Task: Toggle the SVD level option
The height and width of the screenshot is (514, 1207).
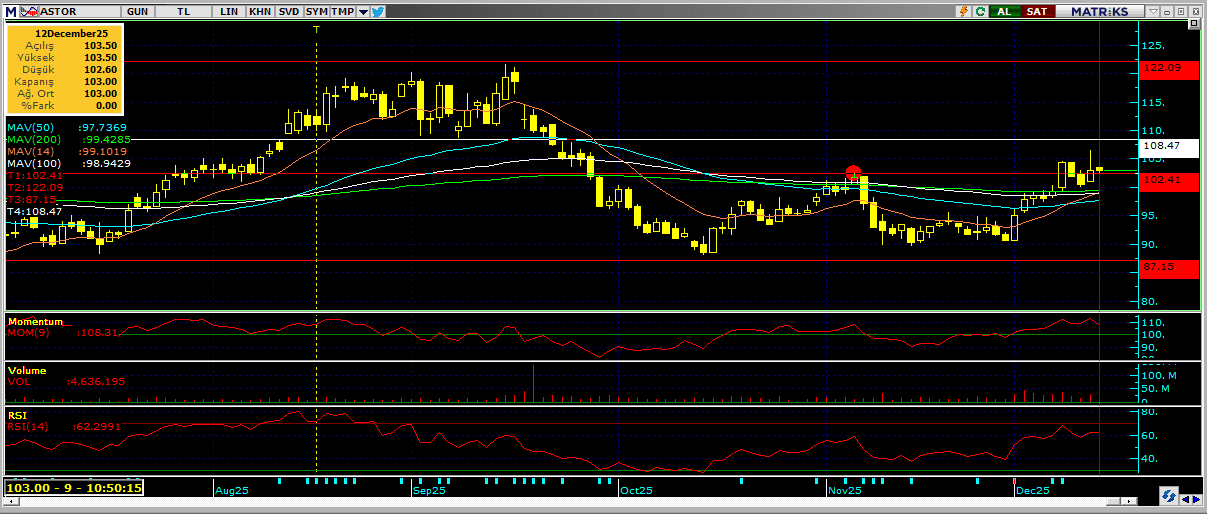Action: 288,11
